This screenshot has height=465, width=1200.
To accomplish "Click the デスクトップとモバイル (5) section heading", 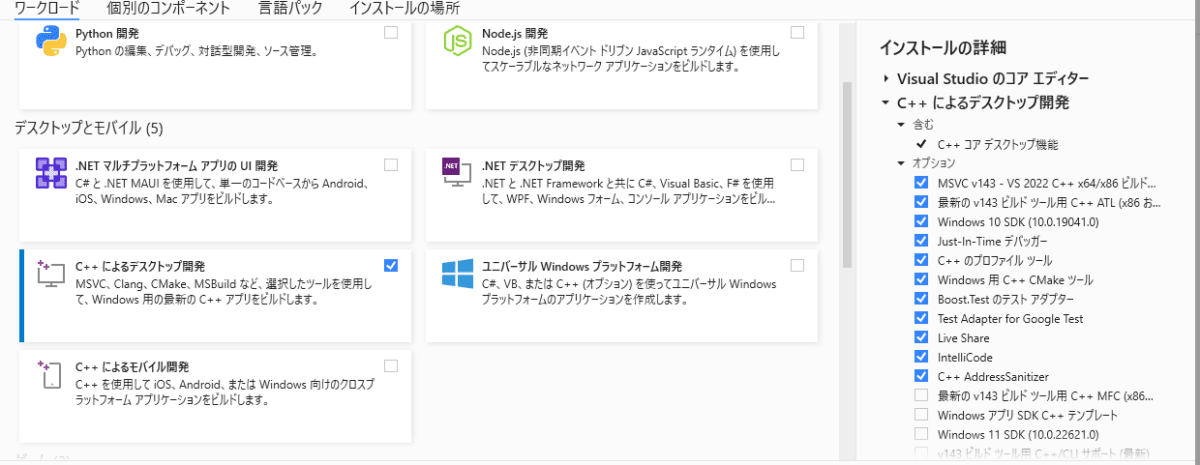I will [88, 128].
